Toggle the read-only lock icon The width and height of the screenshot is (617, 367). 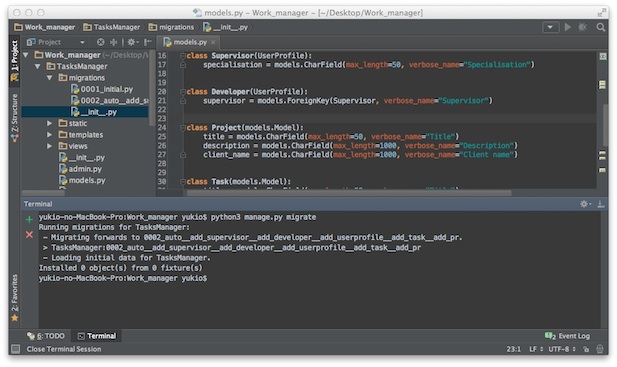(x=586, y=349)
